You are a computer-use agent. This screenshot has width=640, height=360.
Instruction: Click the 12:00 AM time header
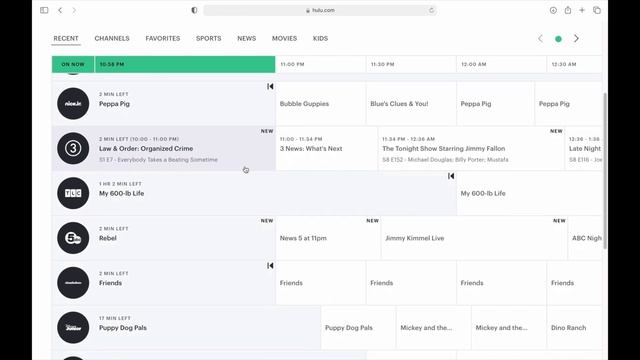click(x=501, y=64)
